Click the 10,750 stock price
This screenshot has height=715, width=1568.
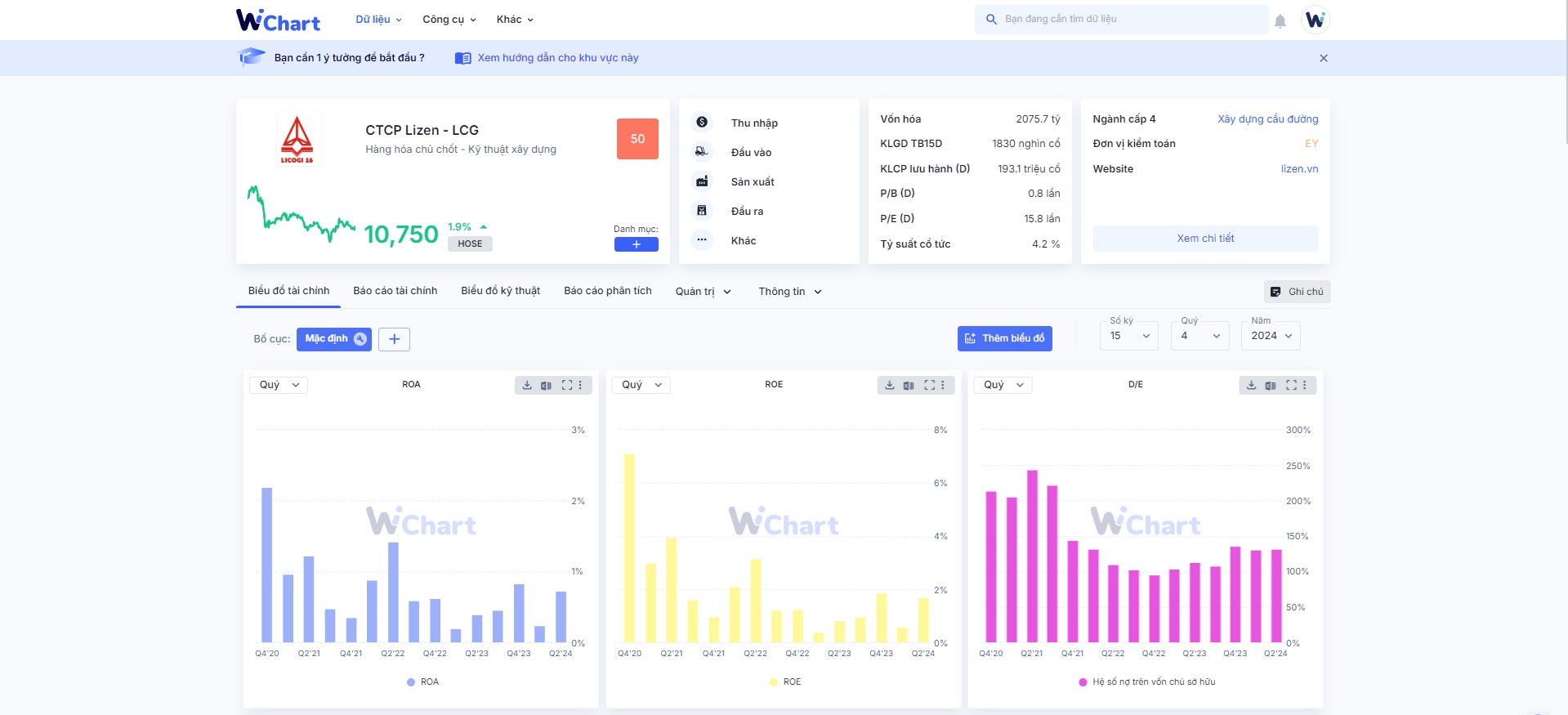click(401, 235)
